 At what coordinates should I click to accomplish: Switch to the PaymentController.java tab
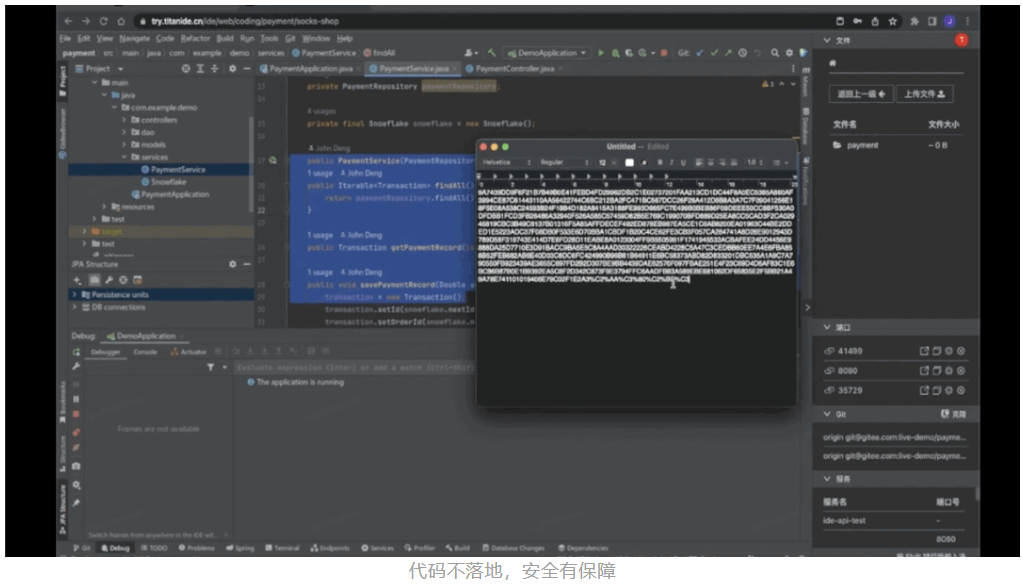tap(510, 69)
